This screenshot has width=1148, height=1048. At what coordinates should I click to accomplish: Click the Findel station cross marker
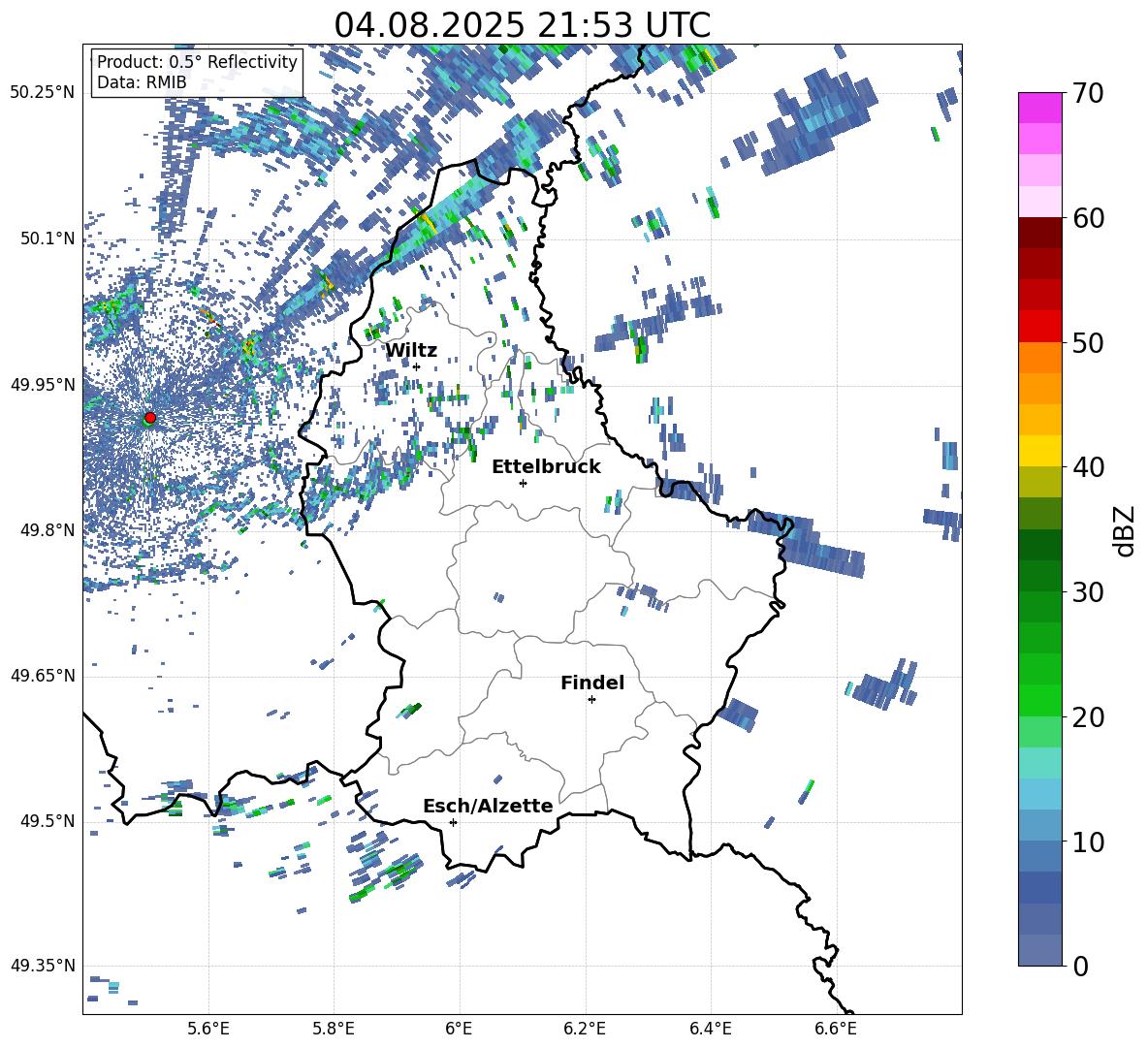tap(591, 700)
